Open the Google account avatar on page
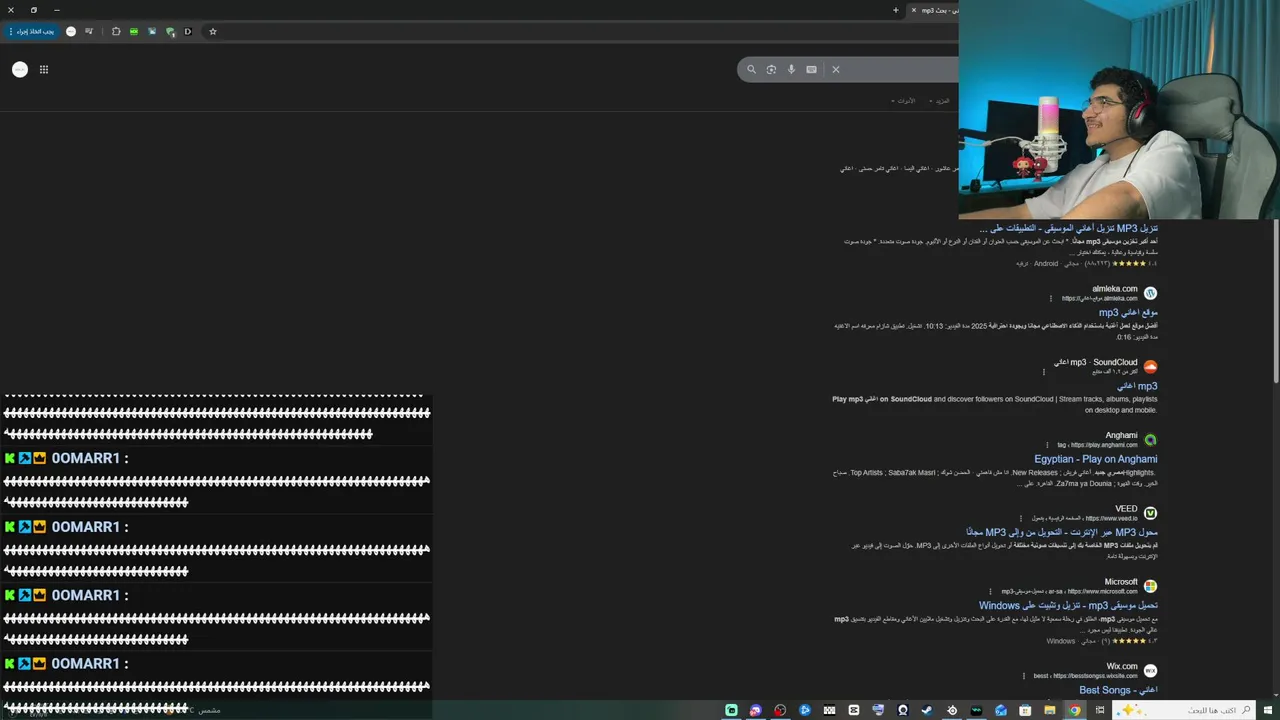The width and height of the screenshot is (1280, 720). coord(20,69)
